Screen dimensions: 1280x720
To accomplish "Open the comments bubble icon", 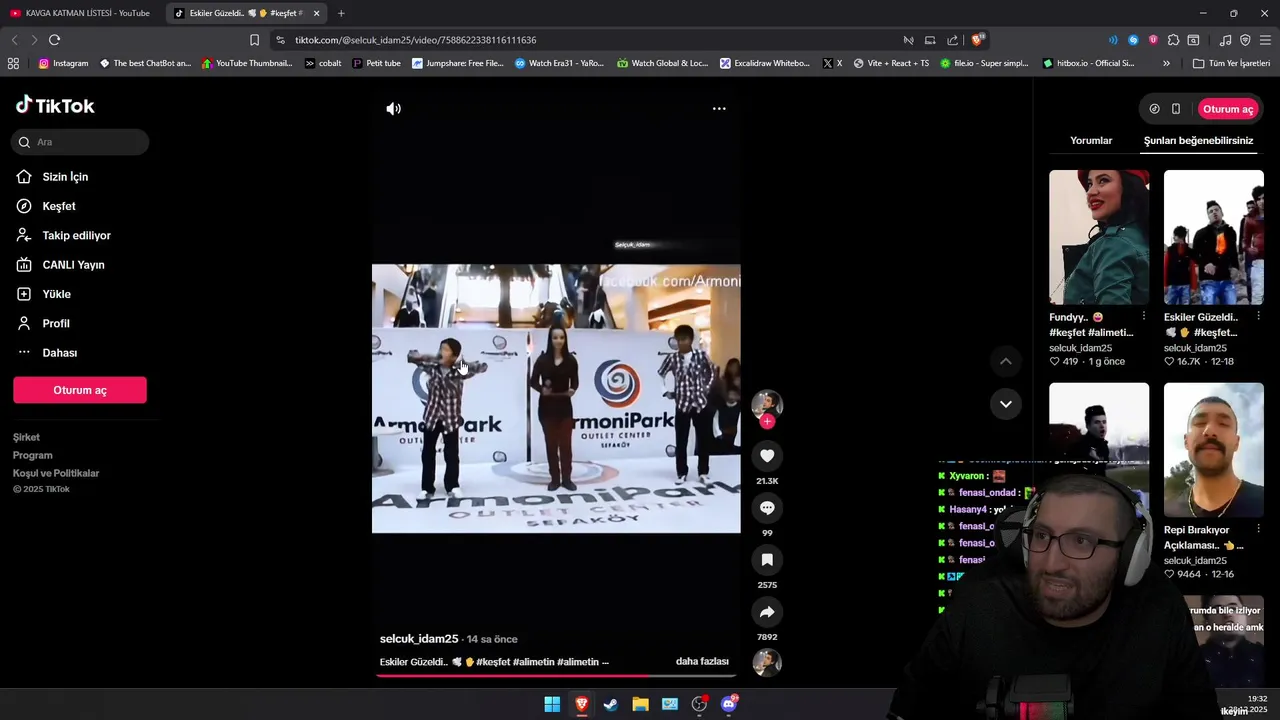I will (x=767, y=508).
